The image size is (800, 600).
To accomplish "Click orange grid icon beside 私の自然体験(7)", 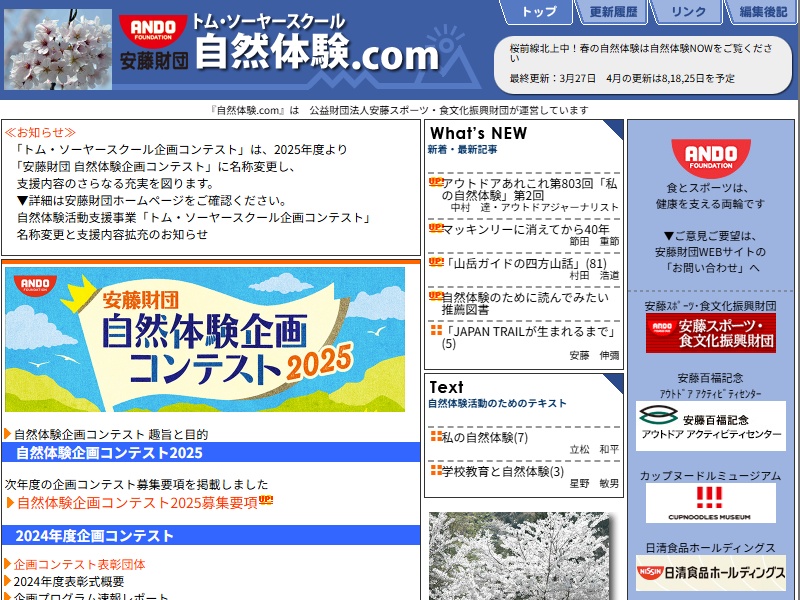I will point(436,436).
